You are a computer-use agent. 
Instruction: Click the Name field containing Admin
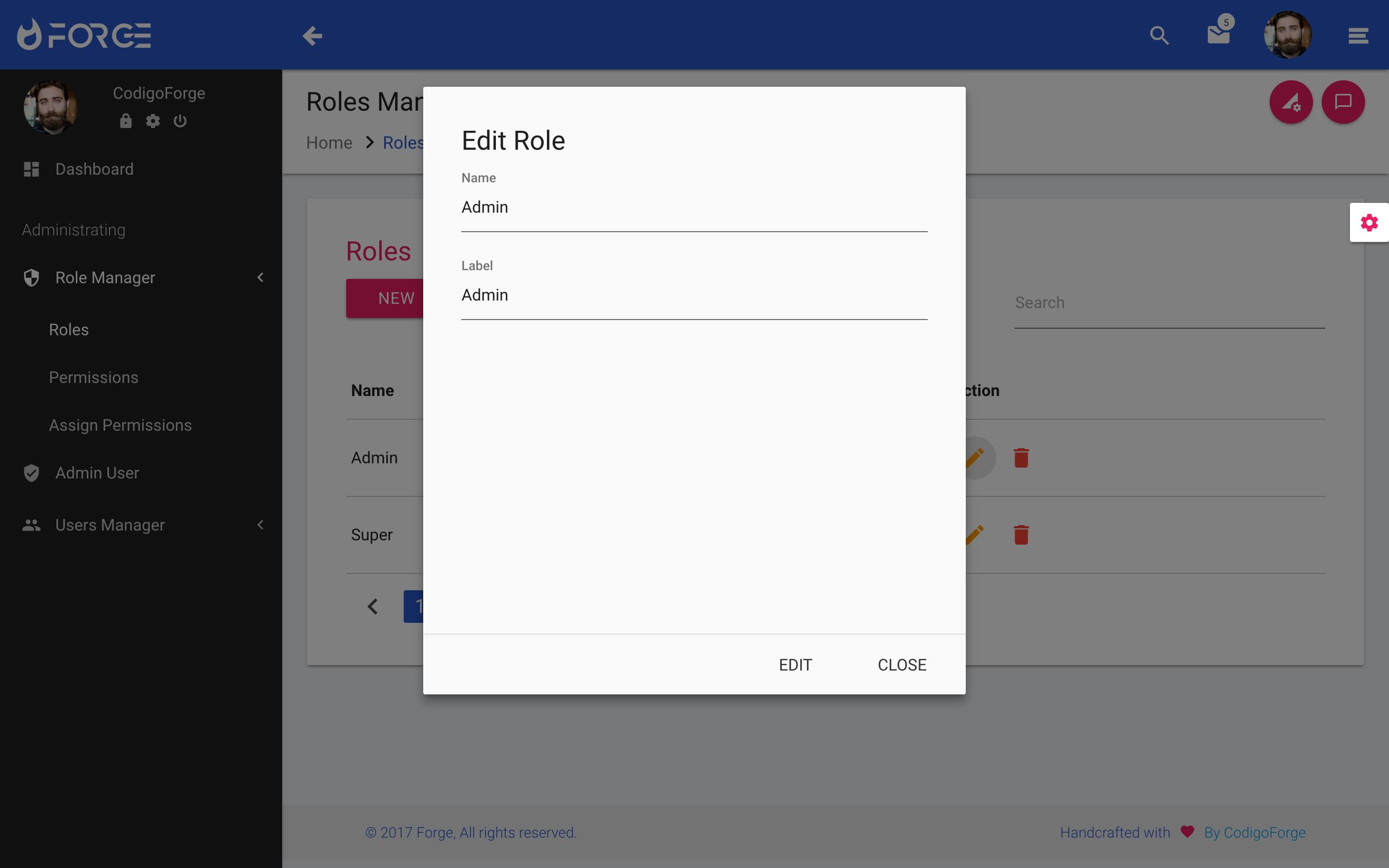click(x=693, y=207)
